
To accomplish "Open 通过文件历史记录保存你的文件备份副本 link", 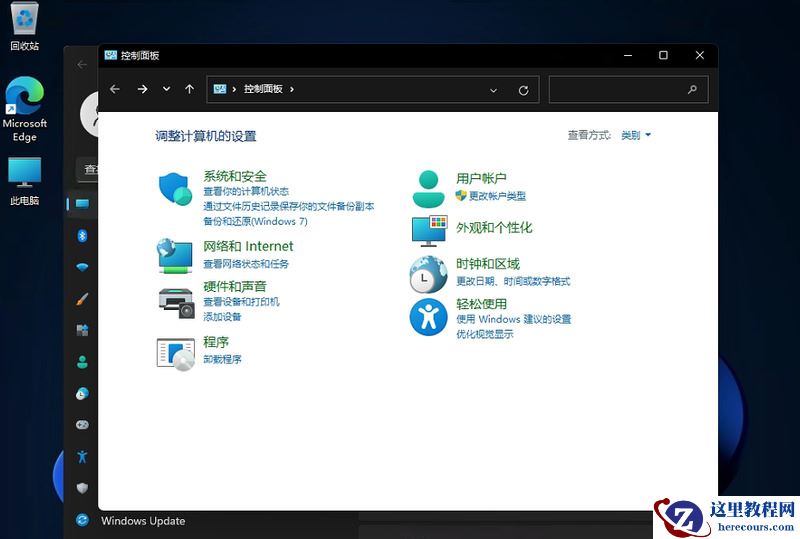I will click(288, 206).
